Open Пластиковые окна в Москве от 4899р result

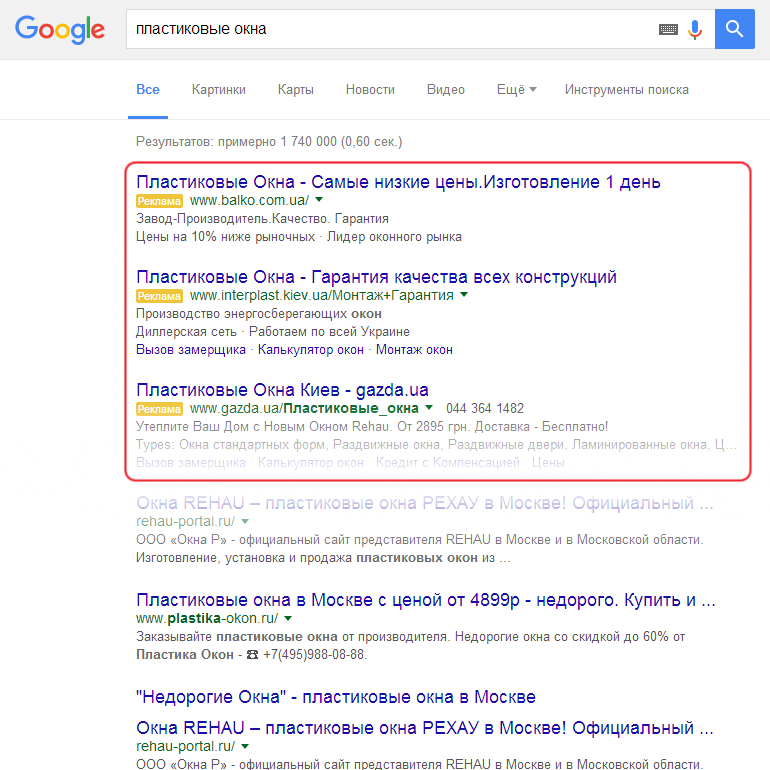pyautogui.click(x=426, y=600)
